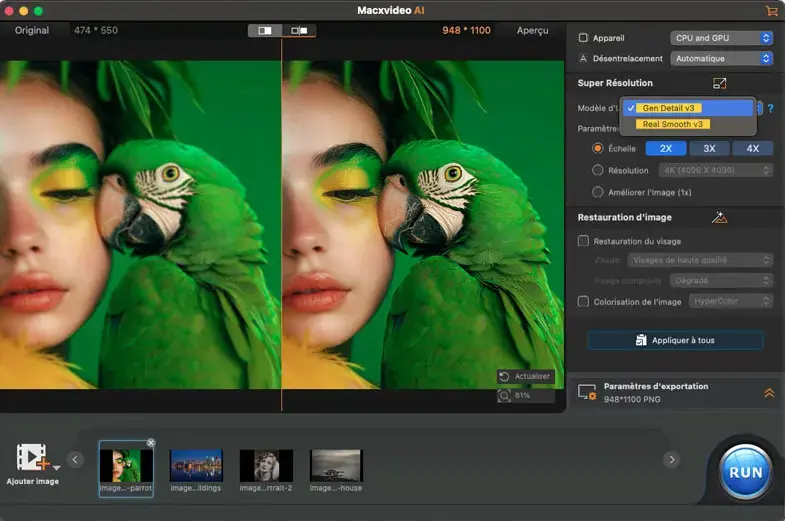The width and height of the screenshot is (785, 521).
Task: Choose Real Smooth v3 from model list
Action: click(673, 124)
